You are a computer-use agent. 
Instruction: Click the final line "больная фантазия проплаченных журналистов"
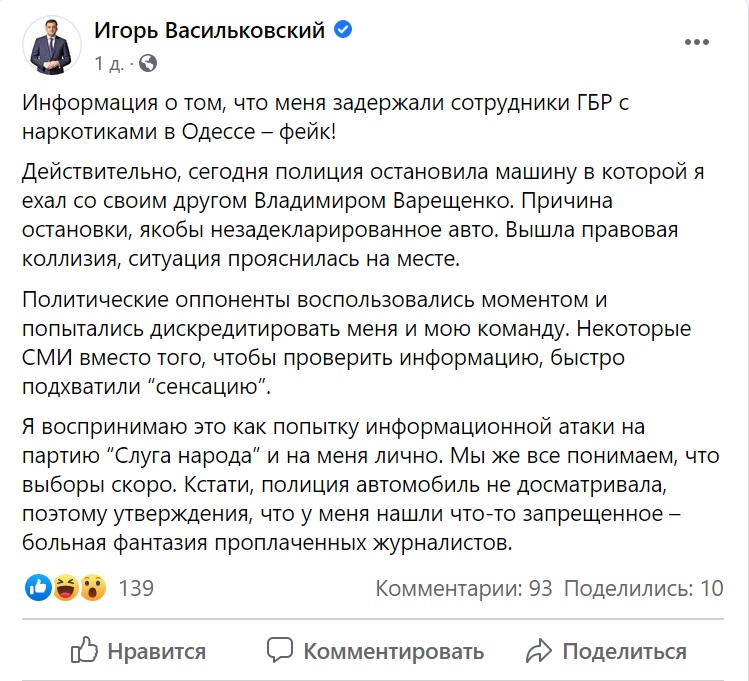point(266,544)
